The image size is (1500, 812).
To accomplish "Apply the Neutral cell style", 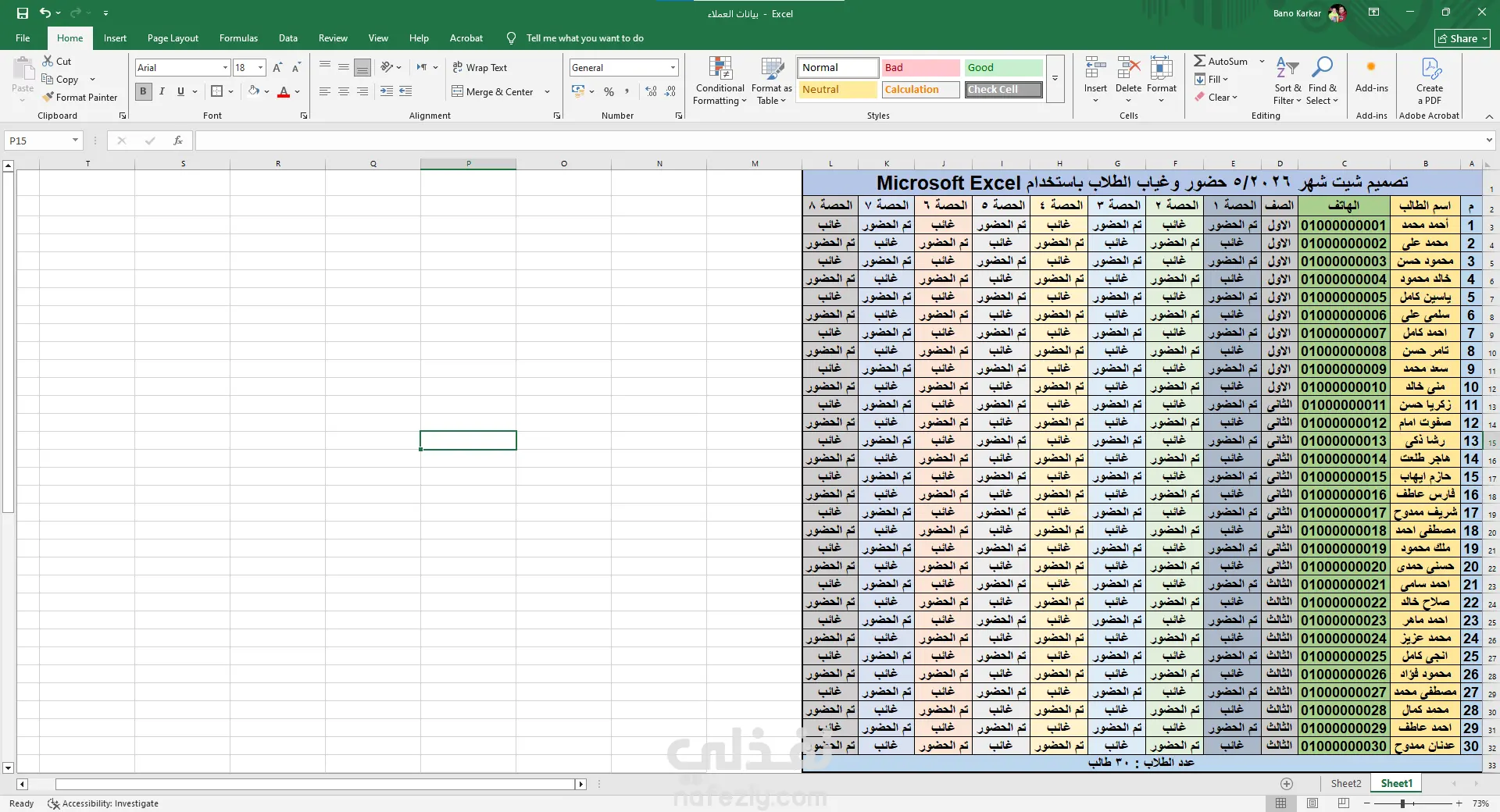I will (838, 90).
